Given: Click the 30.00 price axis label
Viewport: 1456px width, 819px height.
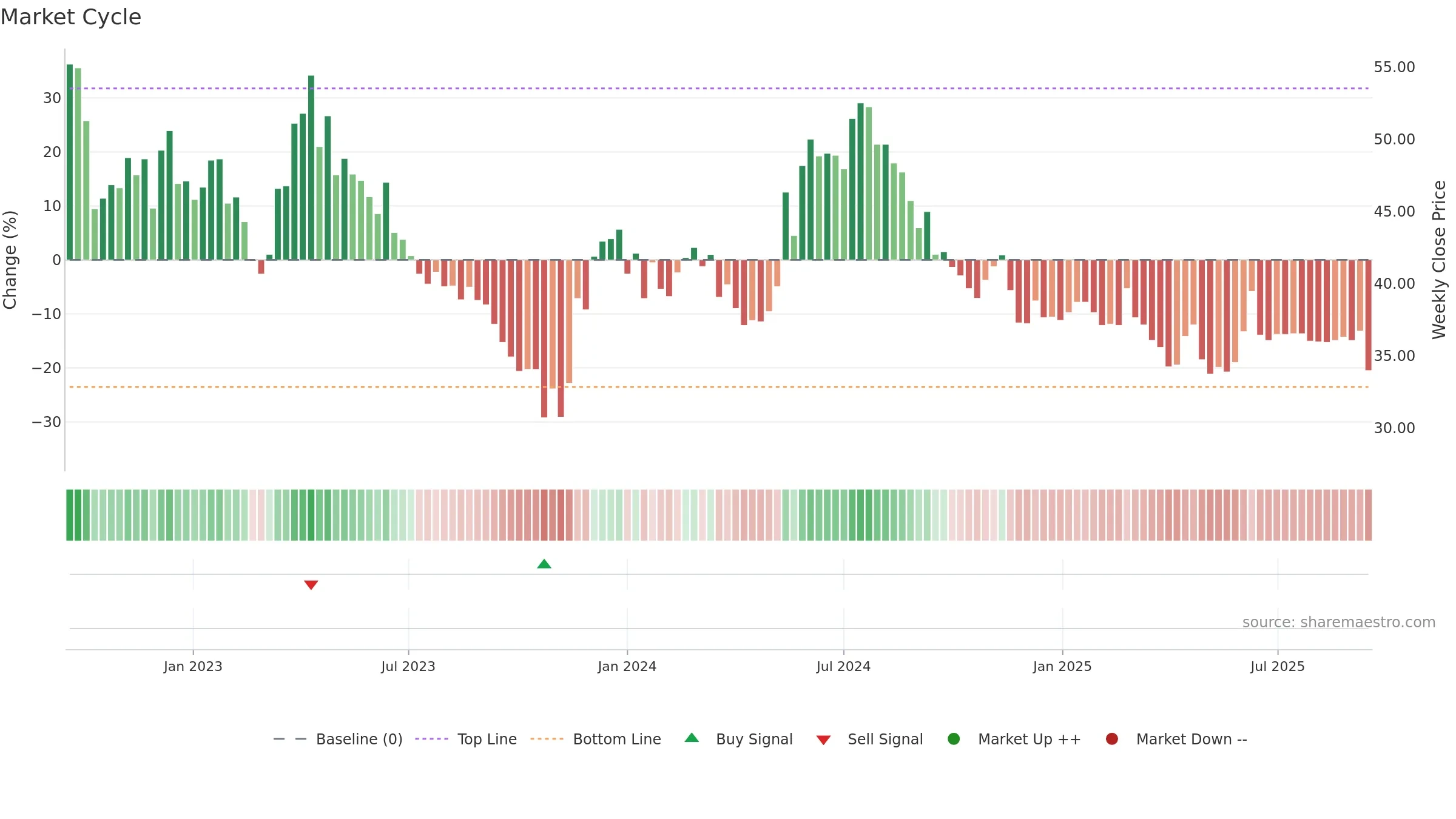Looking at the screenshot, I should point(1394,428).
